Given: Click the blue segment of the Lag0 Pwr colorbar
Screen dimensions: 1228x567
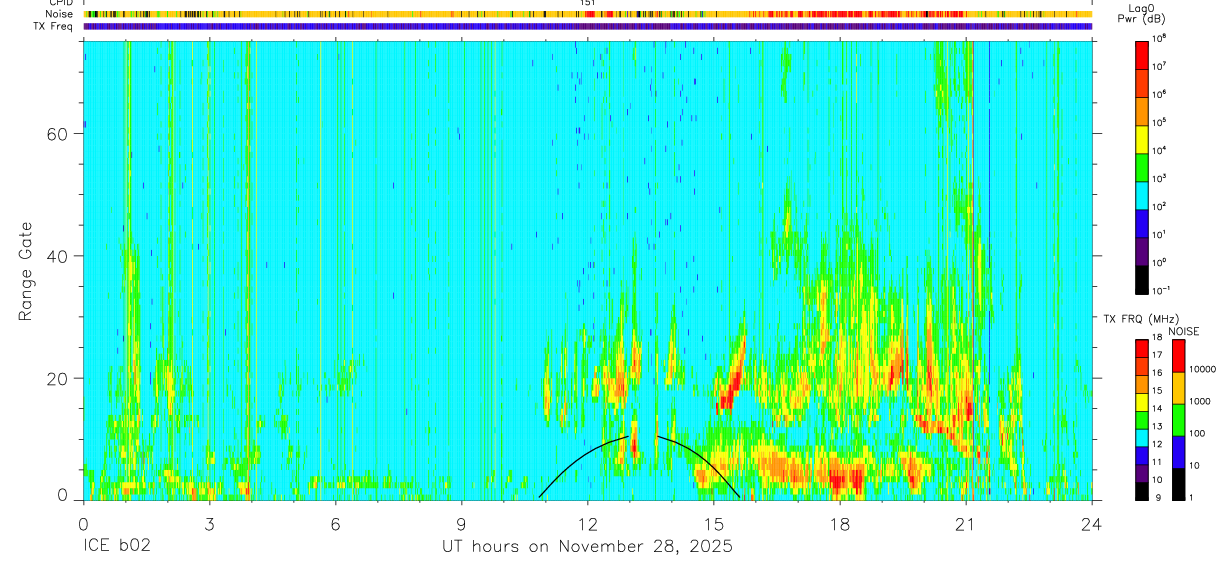Looking at the screenshot, I should point(1143,222).
